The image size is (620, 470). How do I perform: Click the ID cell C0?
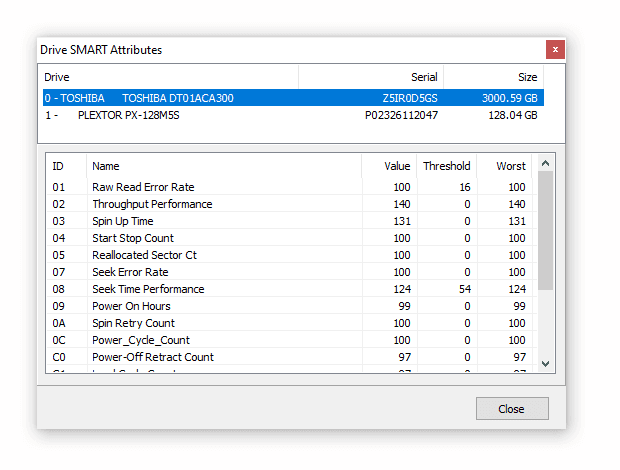(59, 357)
